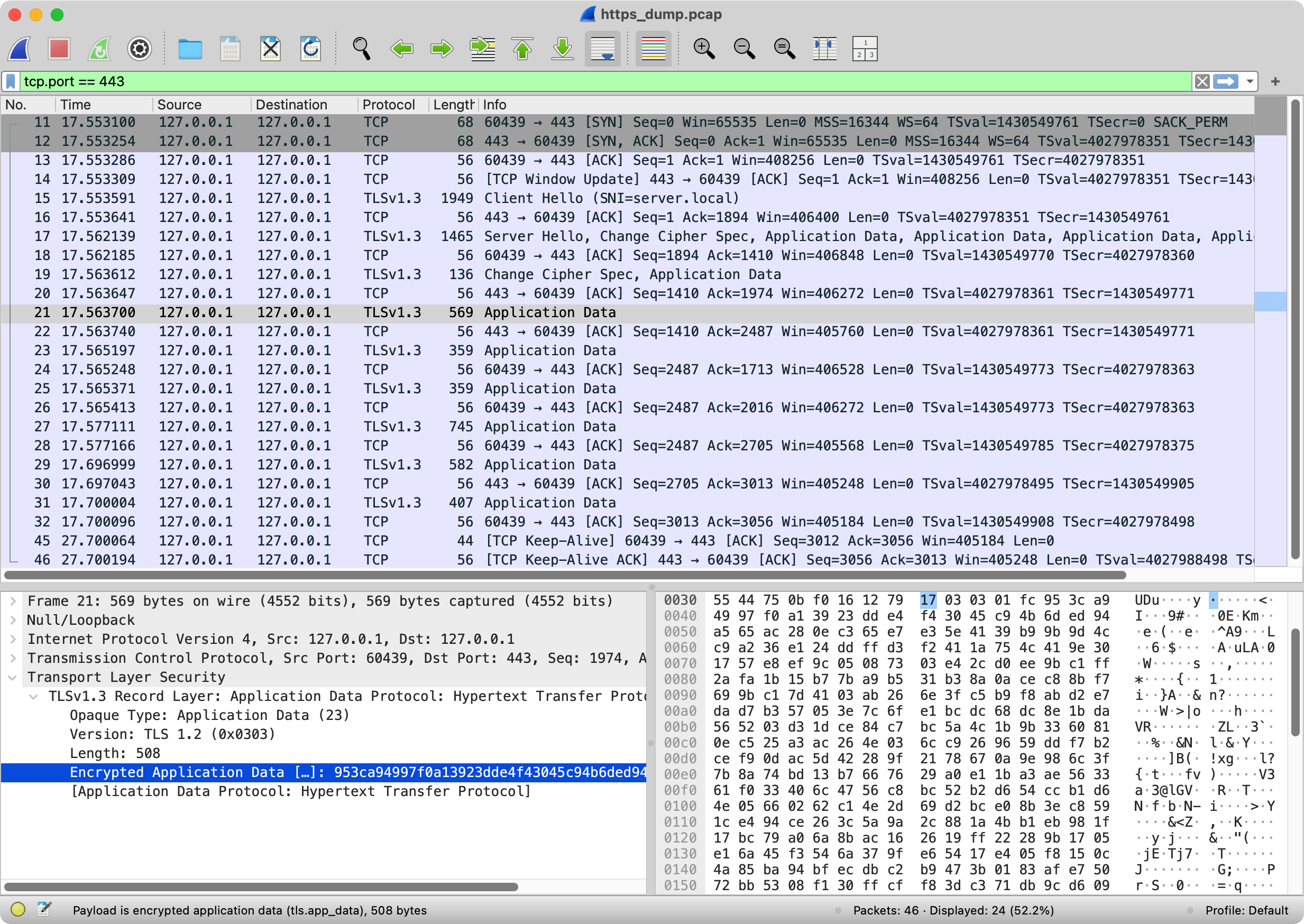
Task: Click the reload capture file icon
Action: click(x=311, y=49)
